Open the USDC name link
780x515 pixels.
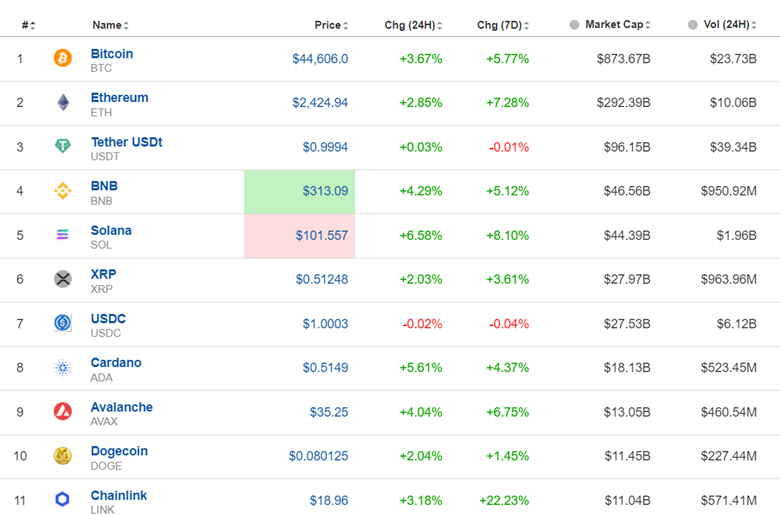[108, 318]
